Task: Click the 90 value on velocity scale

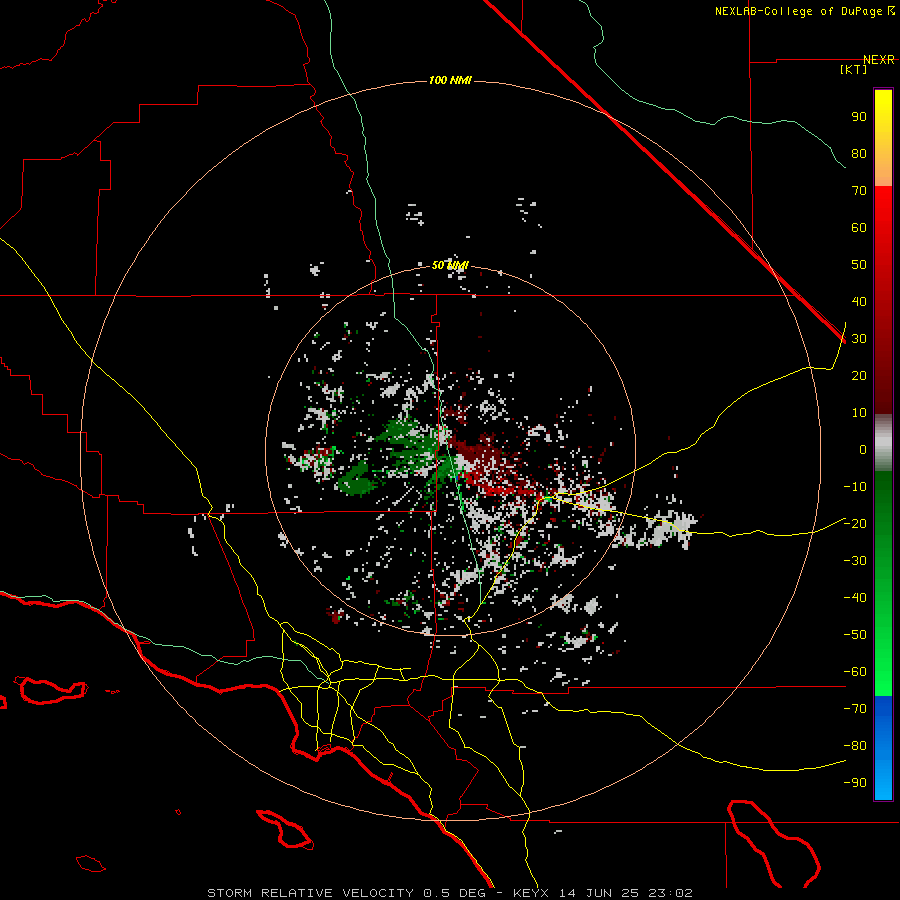Action: pos(859,117)
